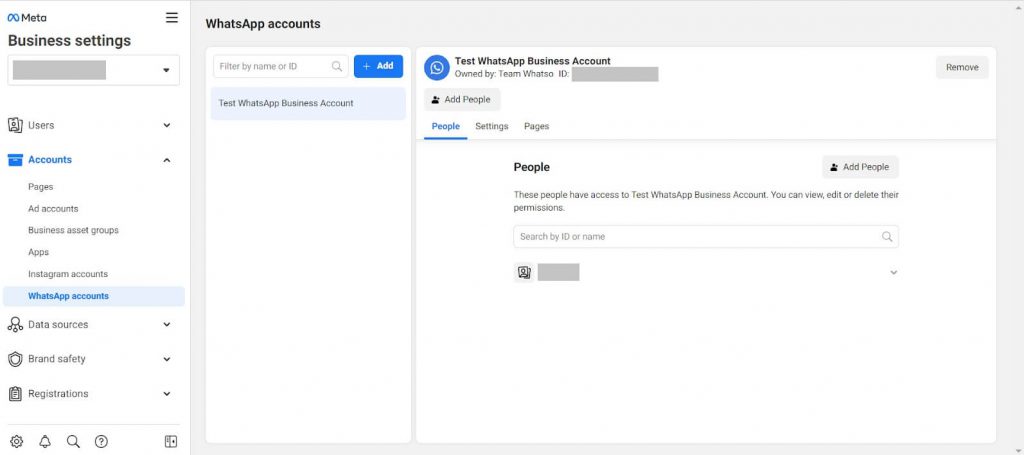
Task: Click the search magnifier icon in footer
Action: (73, 441)
